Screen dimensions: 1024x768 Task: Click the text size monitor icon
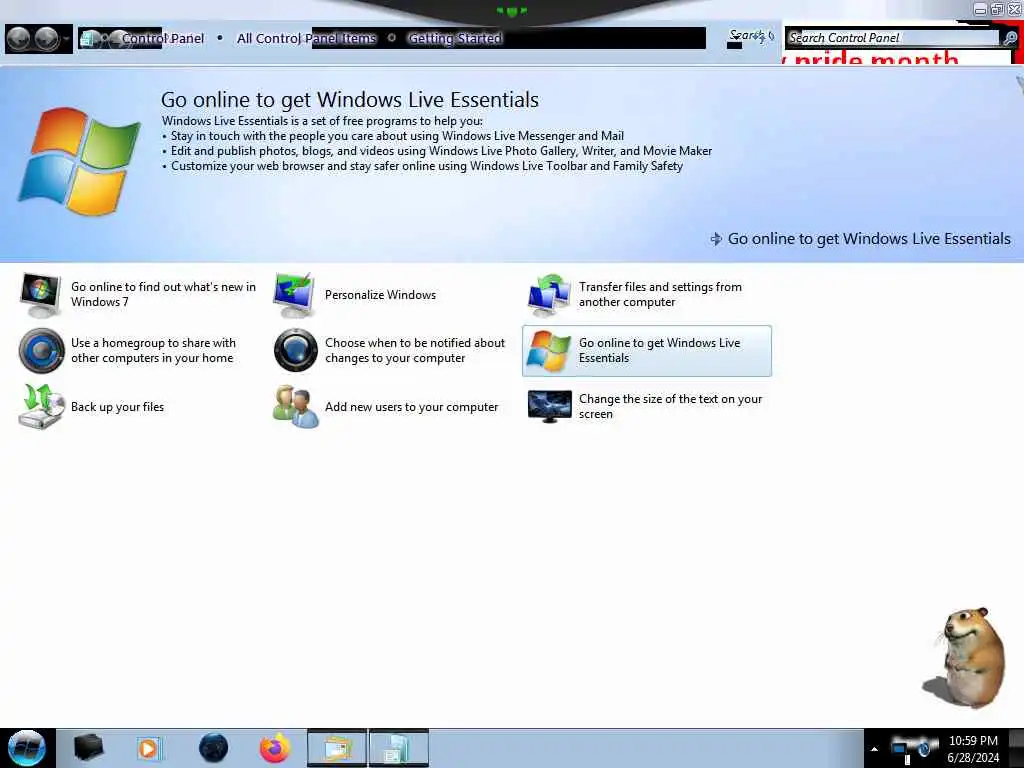coord(549,406)
